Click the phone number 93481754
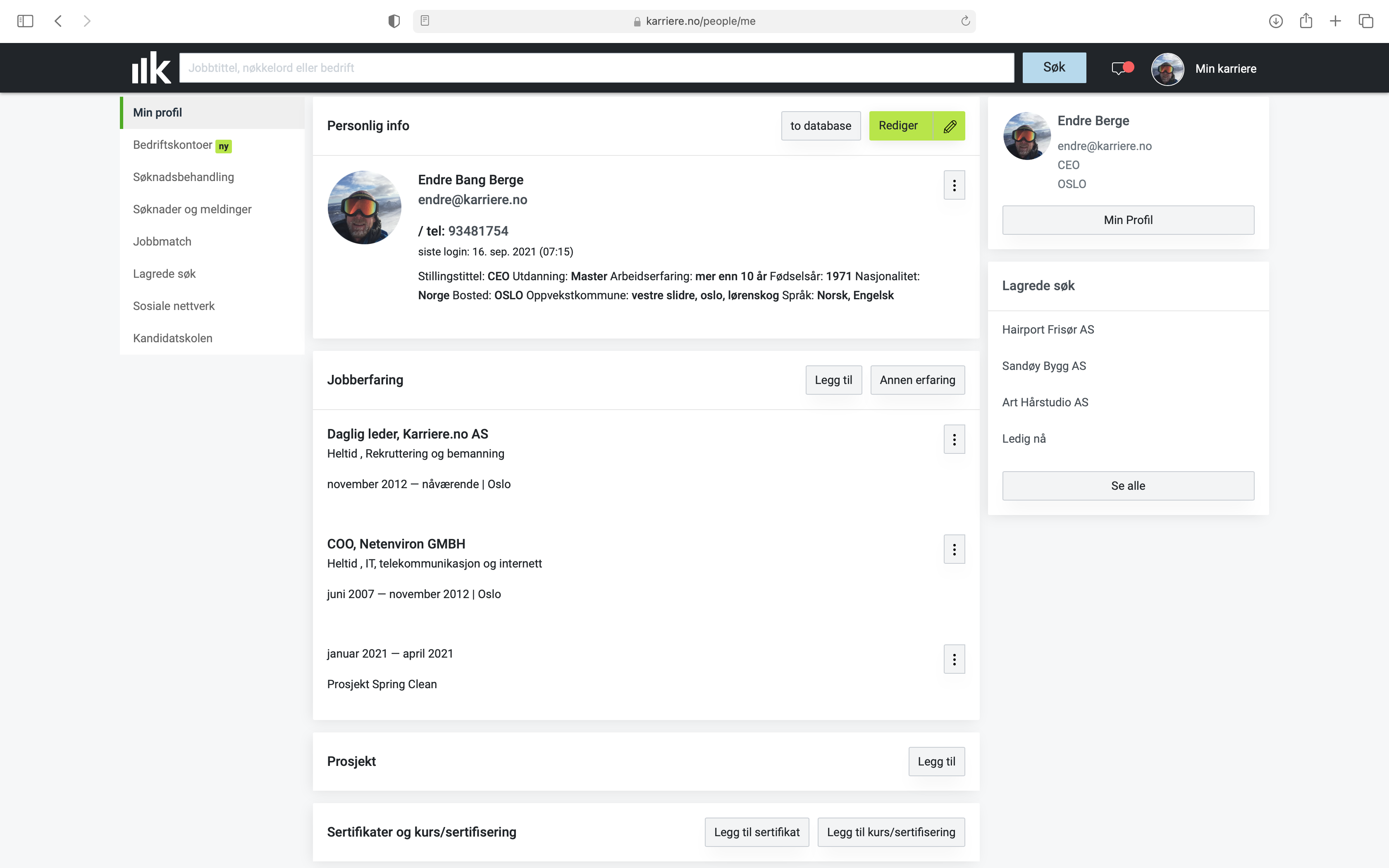The width and height of the screenshot is (1389, 868). tap(478, 231)
